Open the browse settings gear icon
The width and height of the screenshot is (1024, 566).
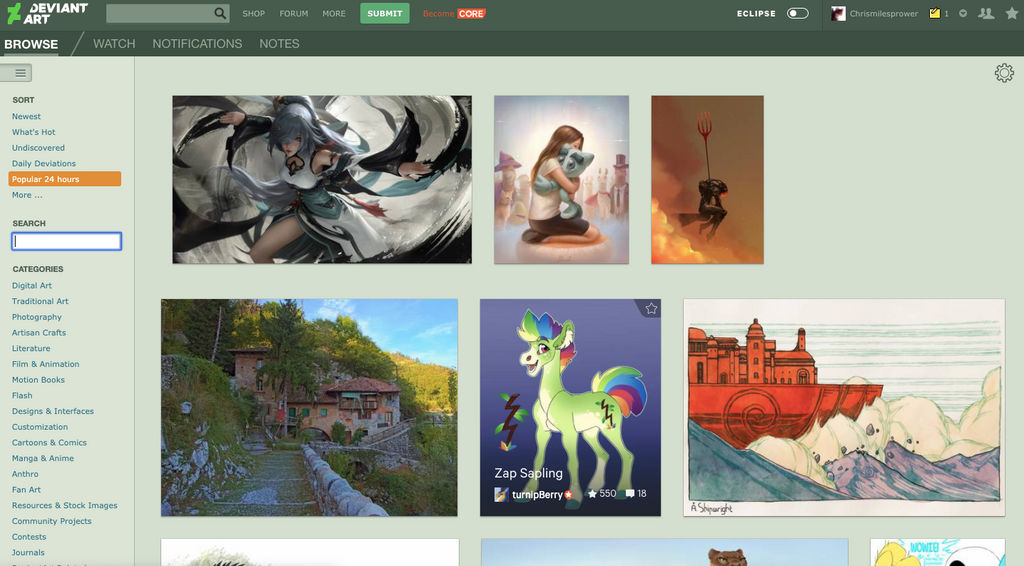[1004, 72]
